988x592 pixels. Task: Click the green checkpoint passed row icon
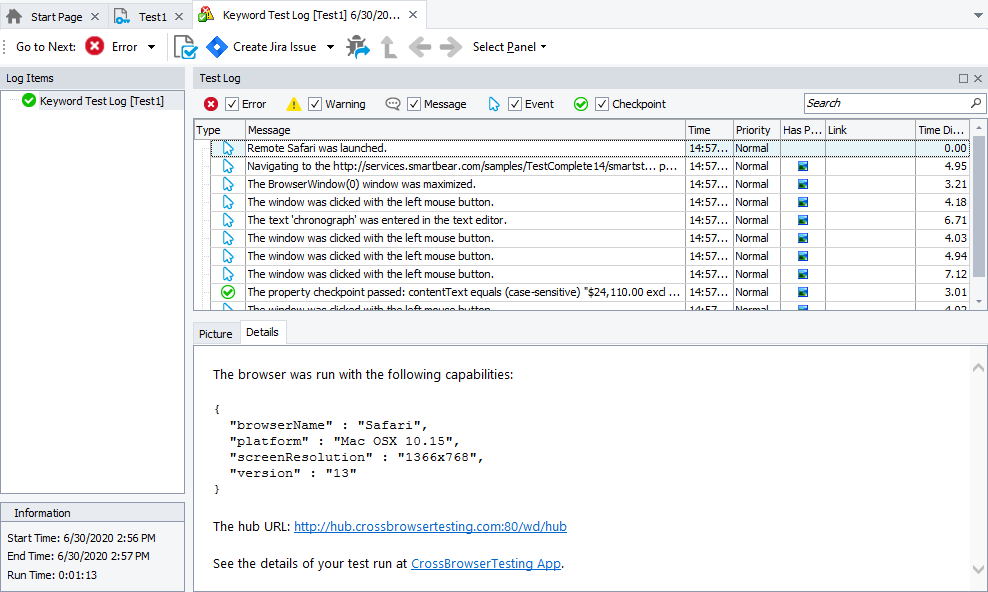point(228,292)
